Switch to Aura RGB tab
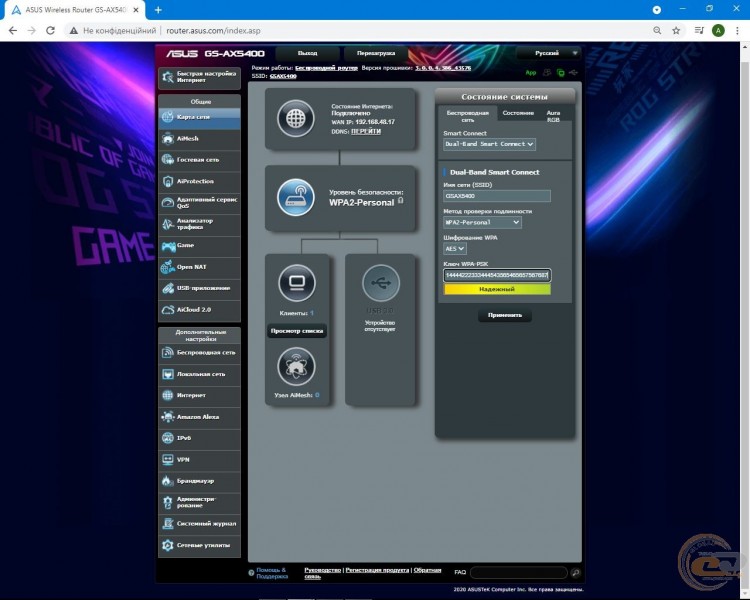 553,116
